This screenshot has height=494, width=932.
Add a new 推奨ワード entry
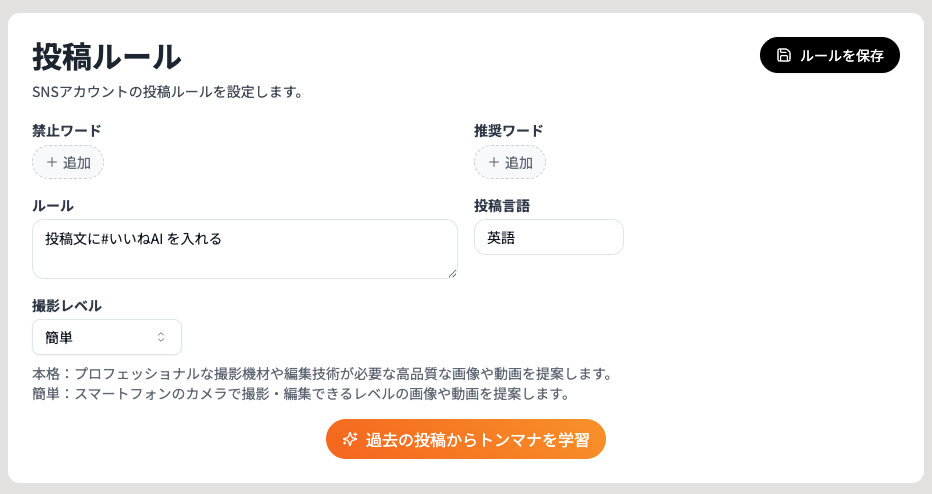click(510, 162)
